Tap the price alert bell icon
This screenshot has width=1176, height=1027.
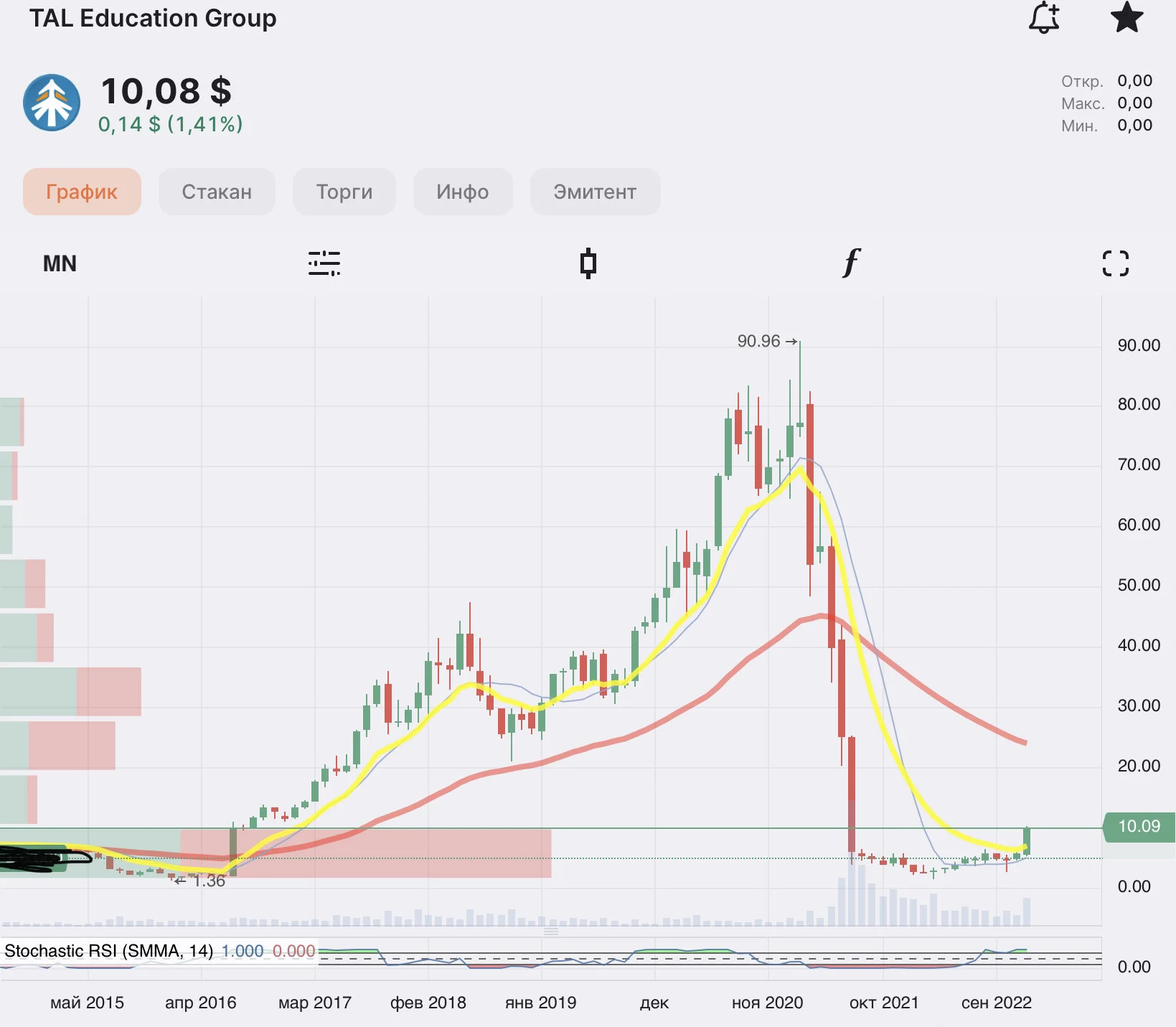point(1044,17)
